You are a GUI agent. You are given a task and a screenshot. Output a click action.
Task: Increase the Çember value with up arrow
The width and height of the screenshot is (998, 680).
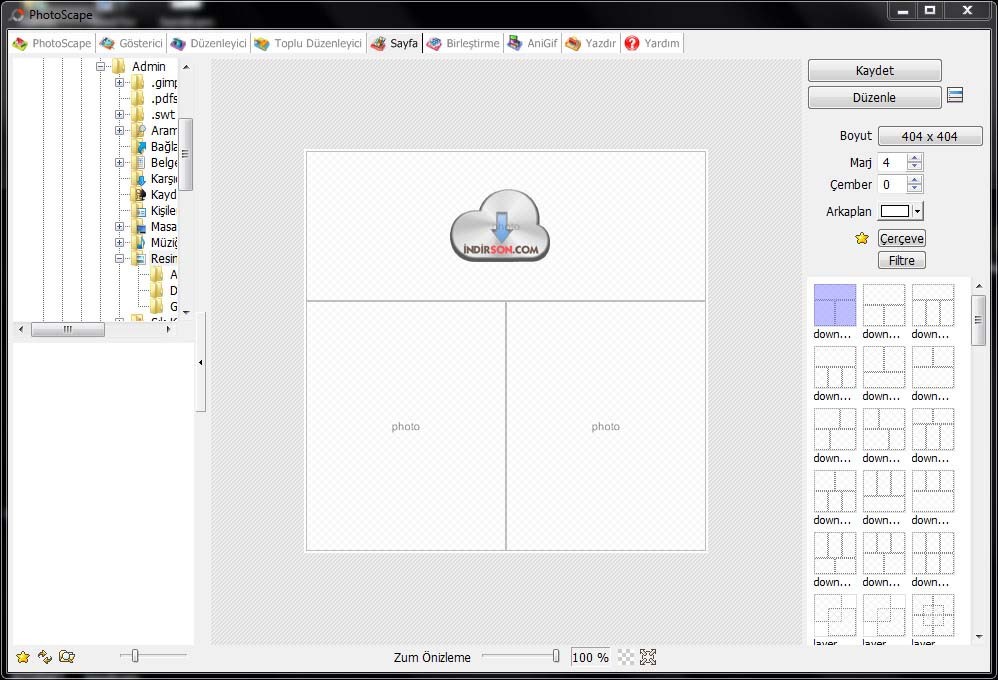pos(915,180)
